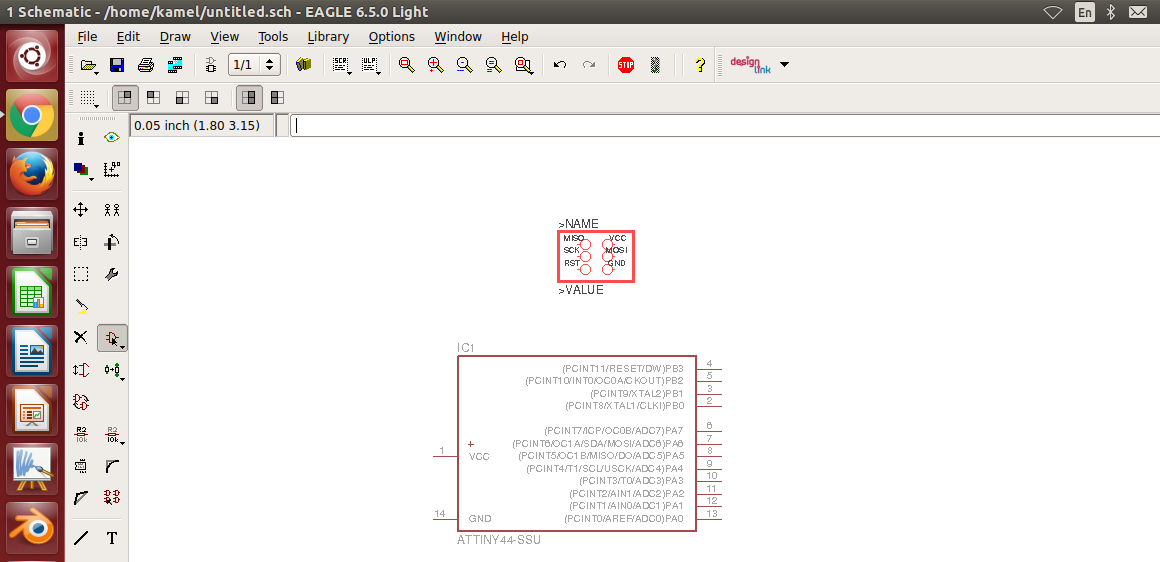Viewport: 1160px width, 562px height.
Task: Select the Copy tool with two figures
Action: pyautogui.click(x=112, y=210)
